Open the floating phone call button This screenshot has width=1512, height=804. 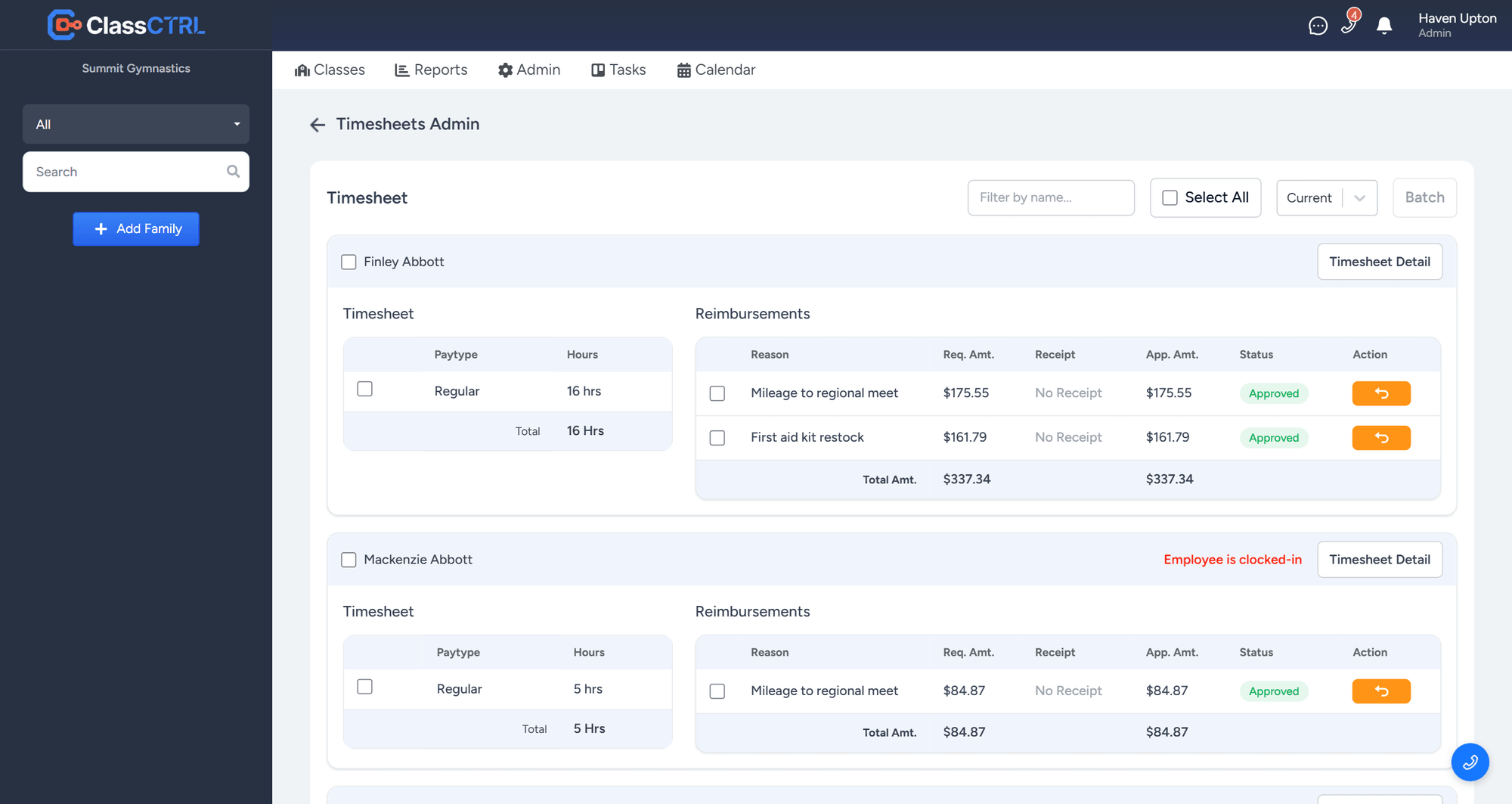click(1470, 762)
